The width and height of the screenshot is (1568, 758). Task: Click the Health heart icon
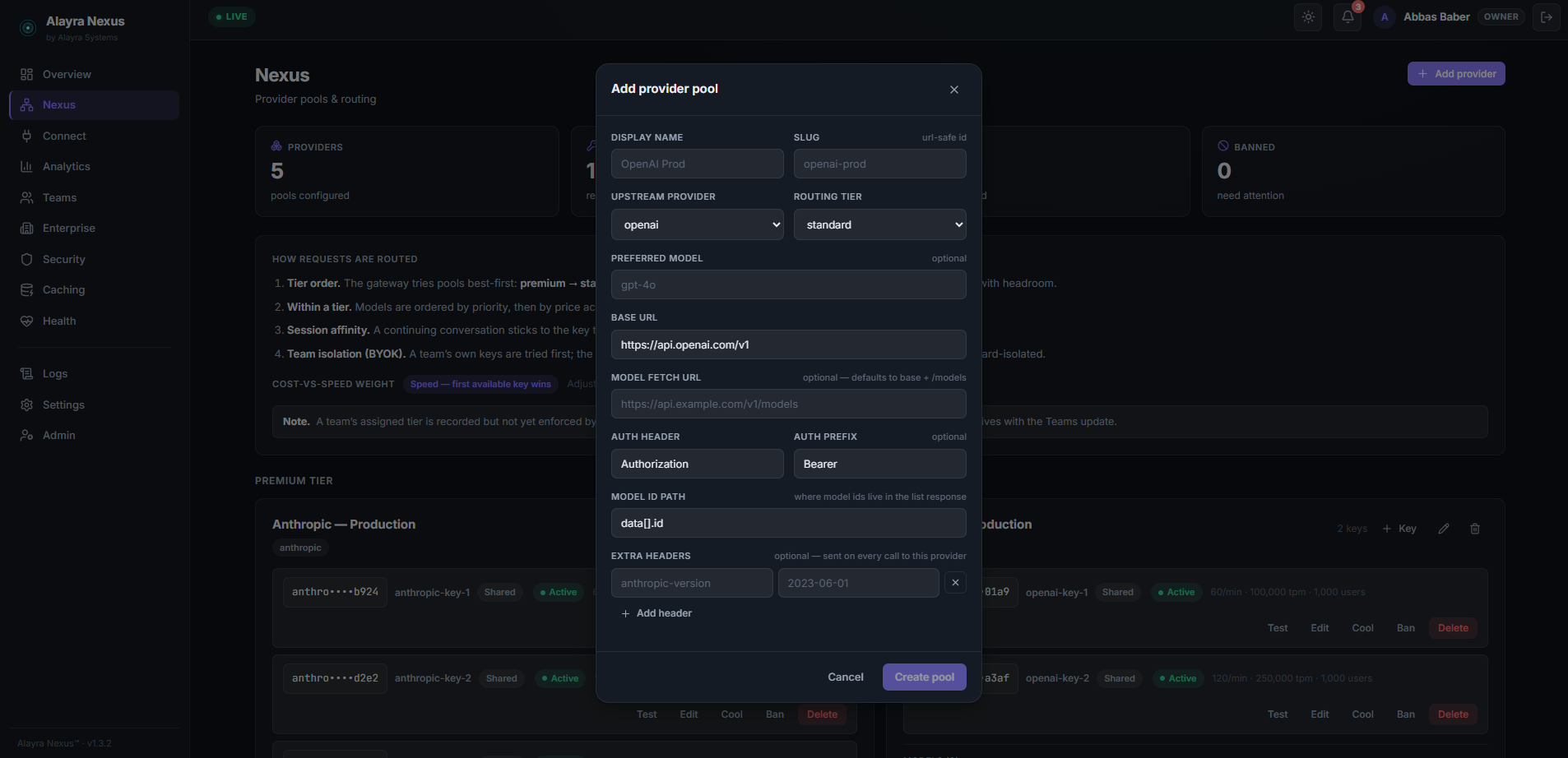click(27, 321)
